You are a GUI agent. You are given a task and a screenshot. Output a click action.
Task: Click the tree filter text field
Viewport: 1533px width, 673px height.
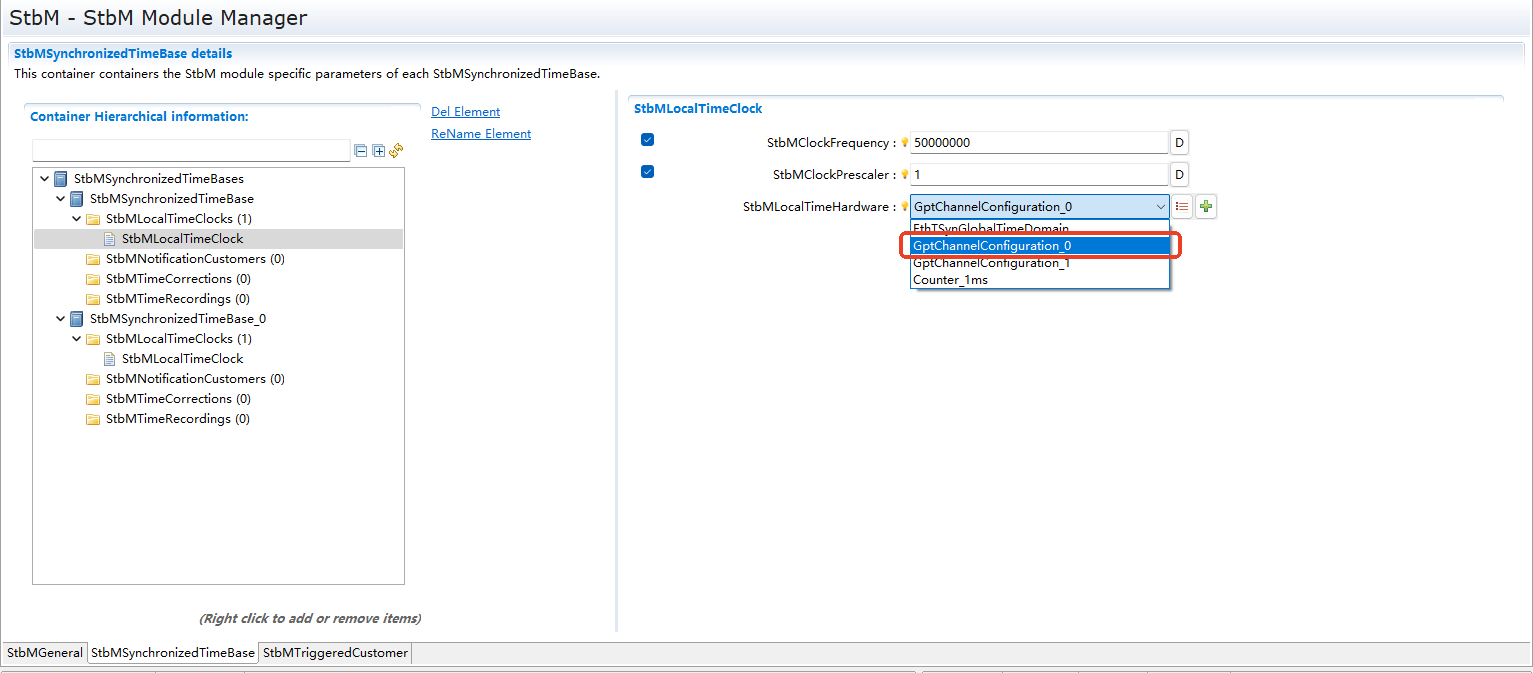tap(191, 151)
